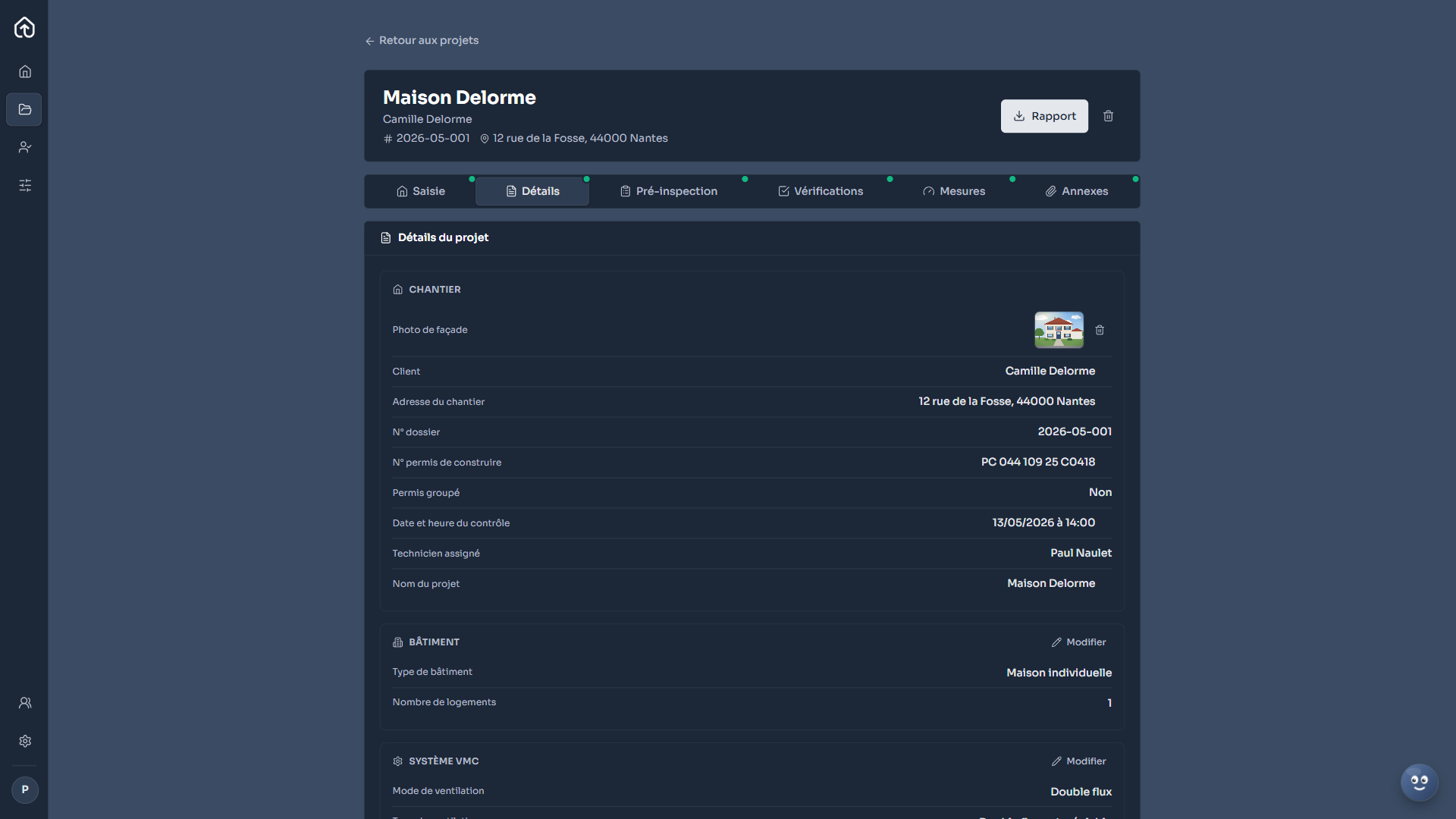
Task: Select the Détails tab
Action: pos(532,191)
